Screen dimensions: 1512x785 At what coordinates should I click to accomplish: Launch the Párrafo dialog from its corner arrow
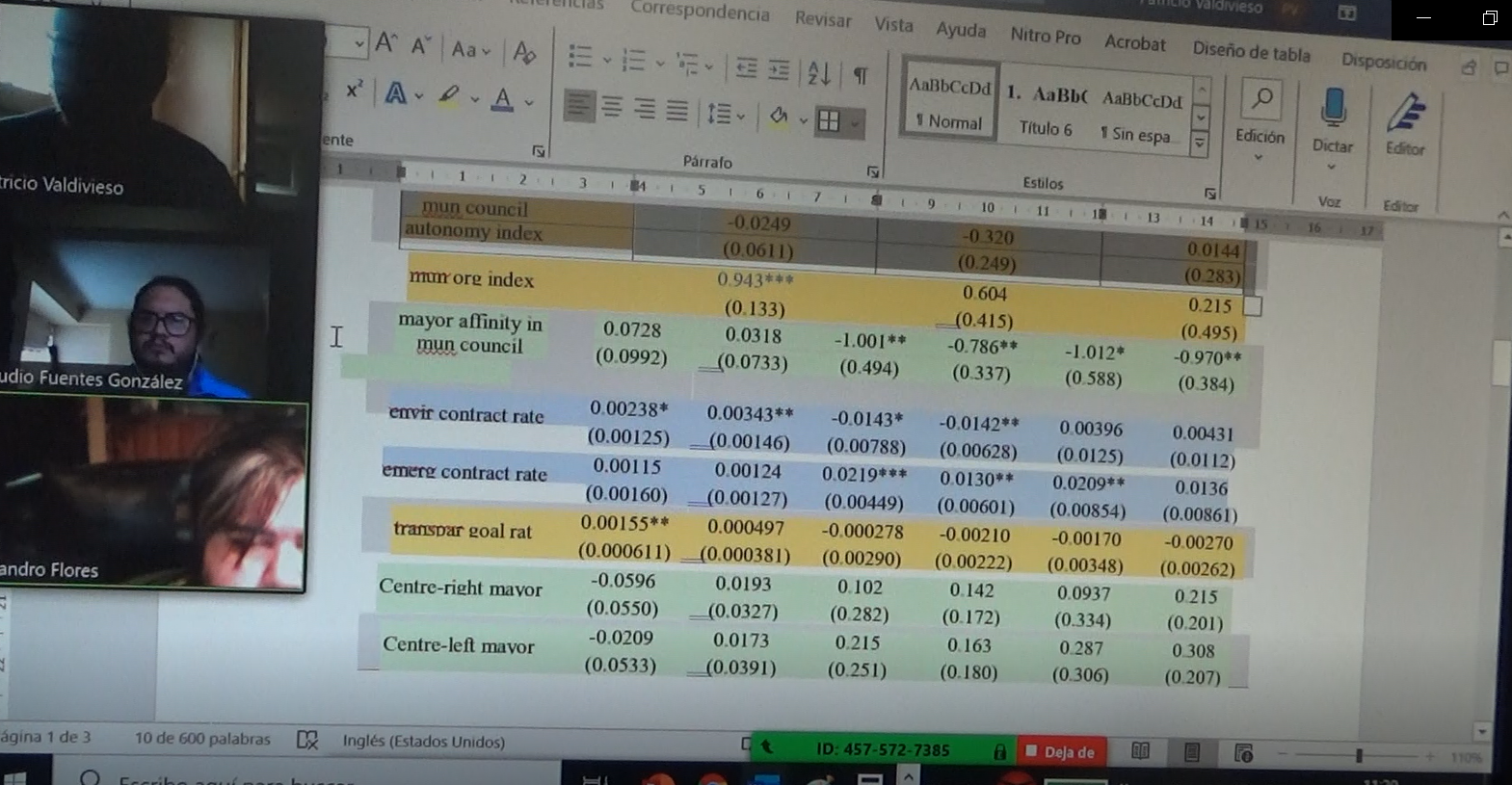pyautogui.click(x=872, y=171)
